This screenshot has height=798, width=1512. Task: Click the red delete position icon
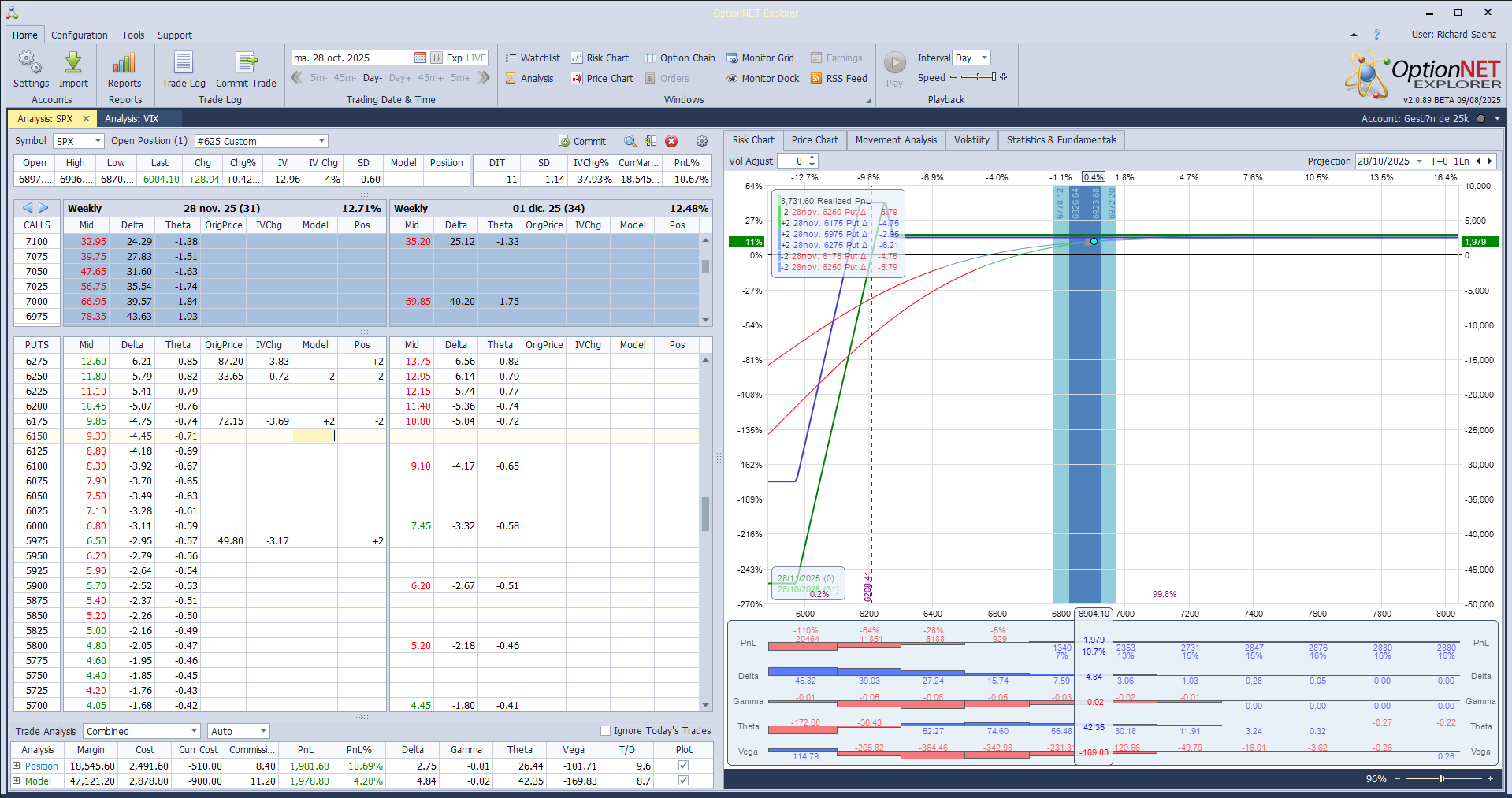click(671, 141)
